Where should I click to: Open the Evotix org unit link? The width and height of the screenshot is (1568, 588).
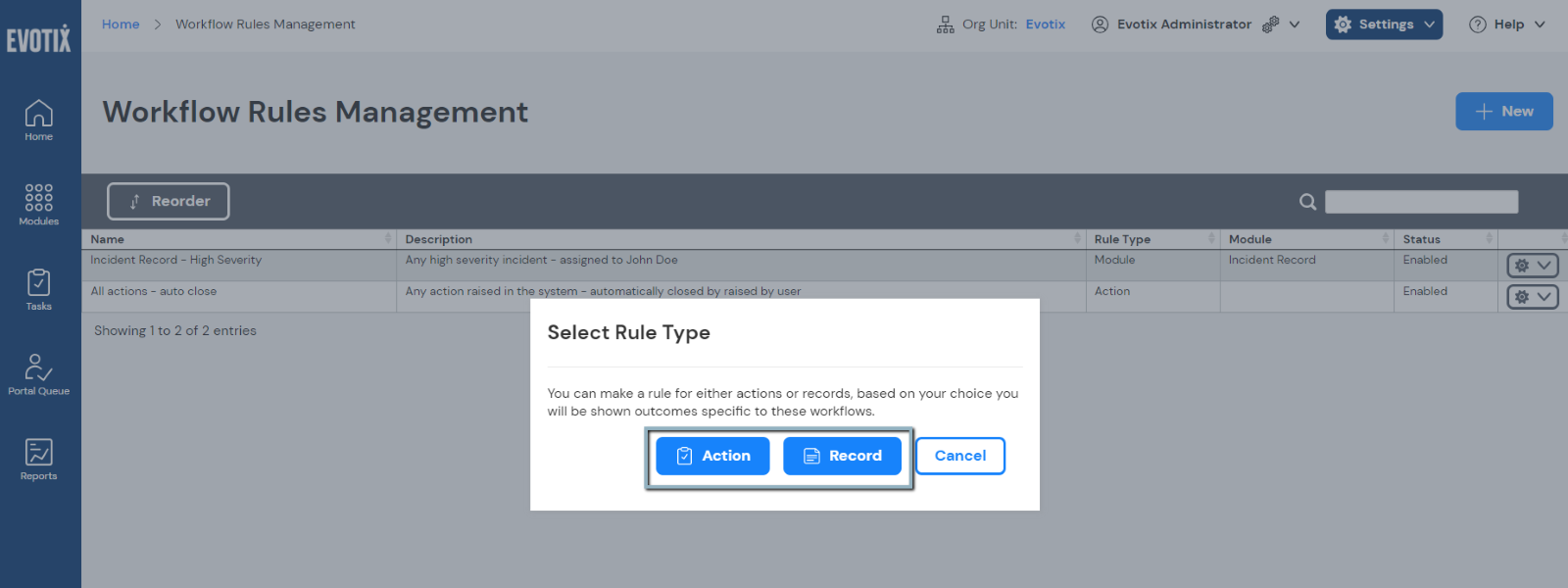tap(1046, 24)
